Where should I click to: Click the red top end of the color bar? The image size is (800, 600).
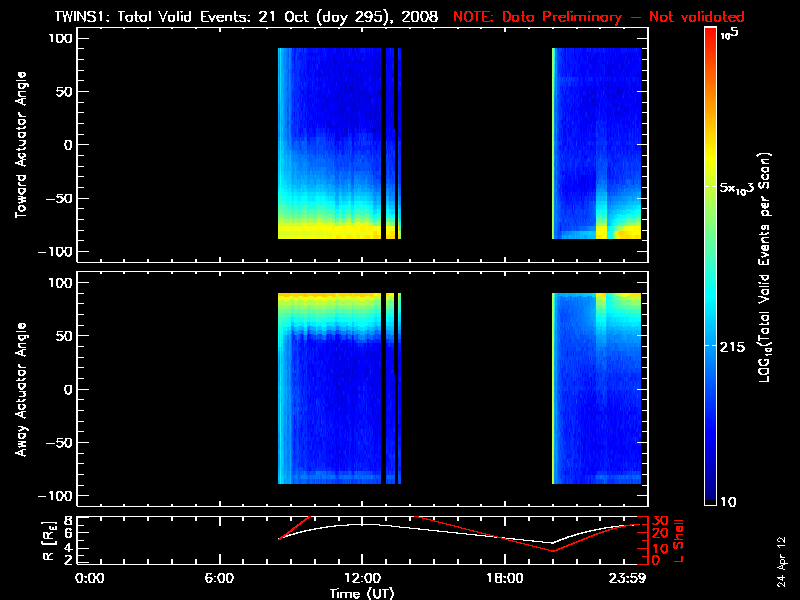tap(711, 33)
